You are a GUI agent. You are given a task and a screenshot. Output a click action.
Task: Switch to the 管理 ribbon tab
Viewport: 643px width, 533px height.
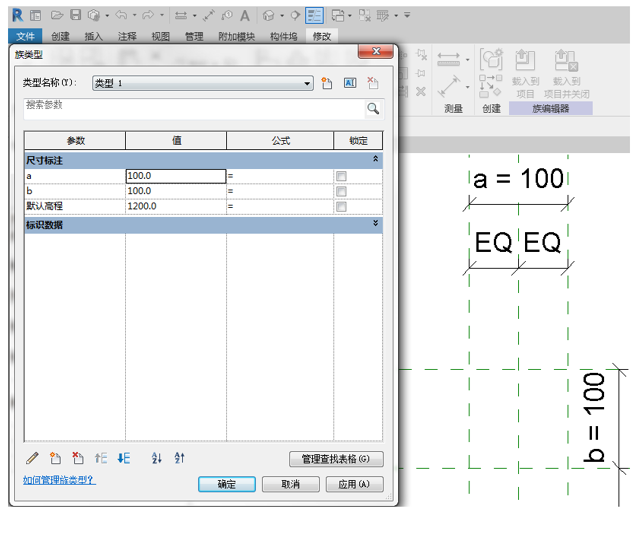click(x=194, y=36)
